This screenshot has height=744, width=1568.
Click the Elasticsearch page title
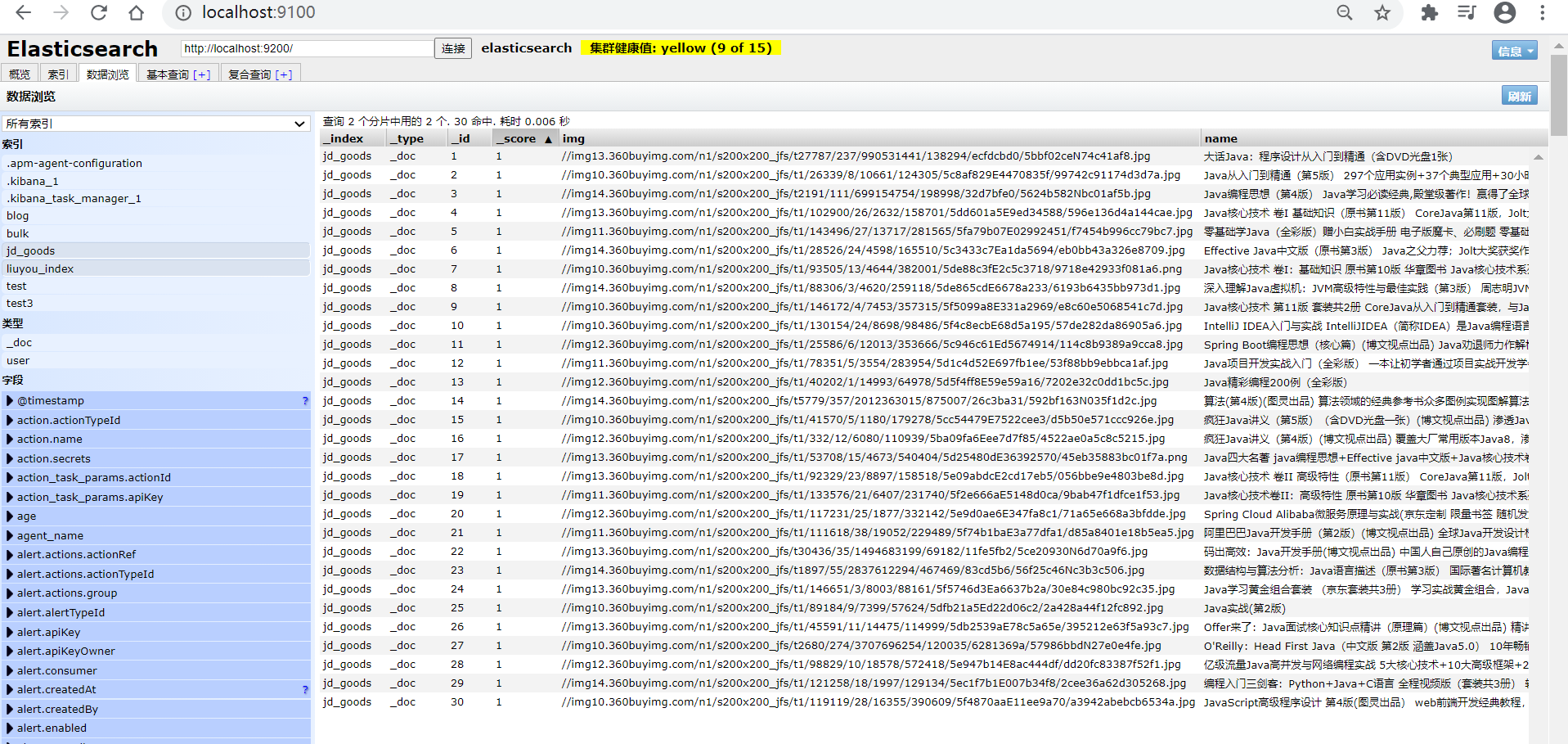pos(82,49)
